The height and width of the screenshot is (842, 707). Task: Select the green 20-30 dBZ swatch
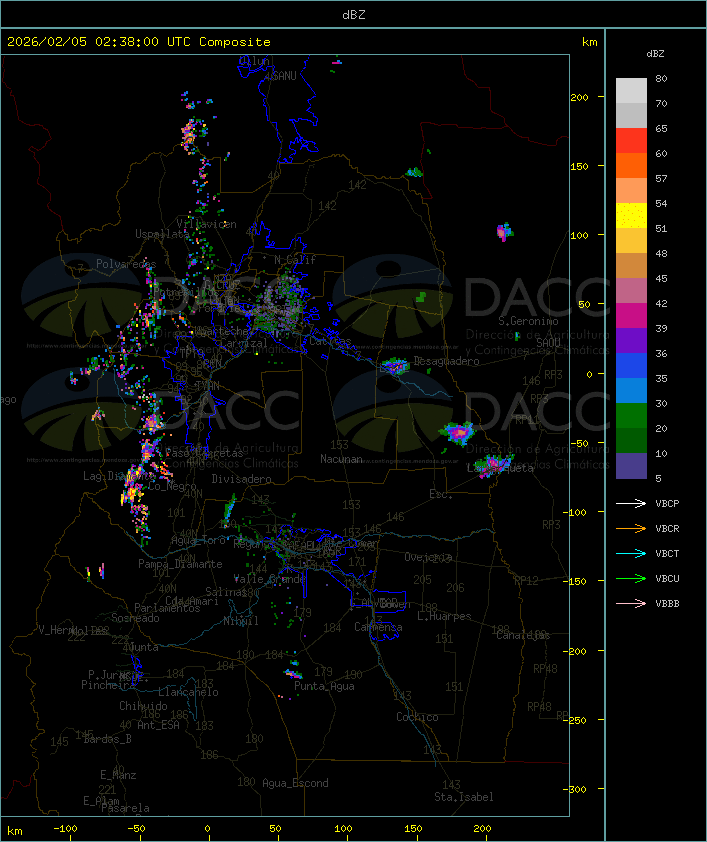(x=631, y=415)
